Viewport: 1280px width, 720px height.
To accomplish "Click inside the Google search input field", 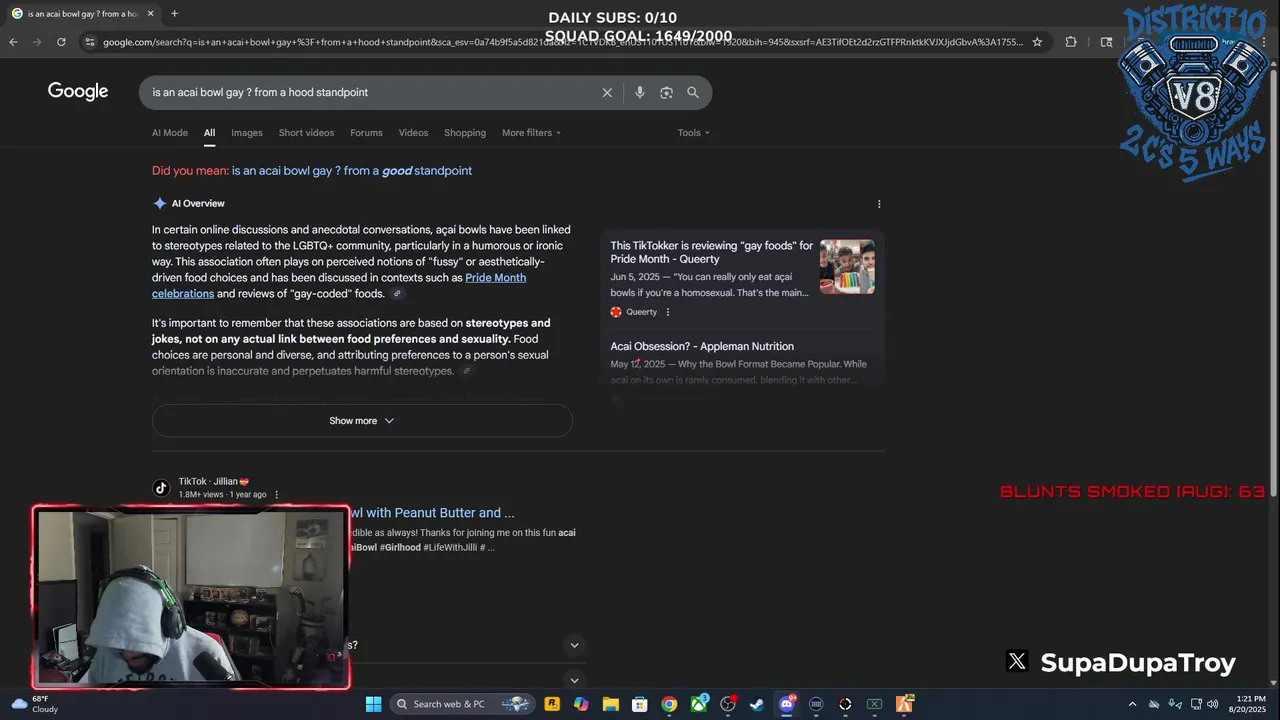I will 370,92.
